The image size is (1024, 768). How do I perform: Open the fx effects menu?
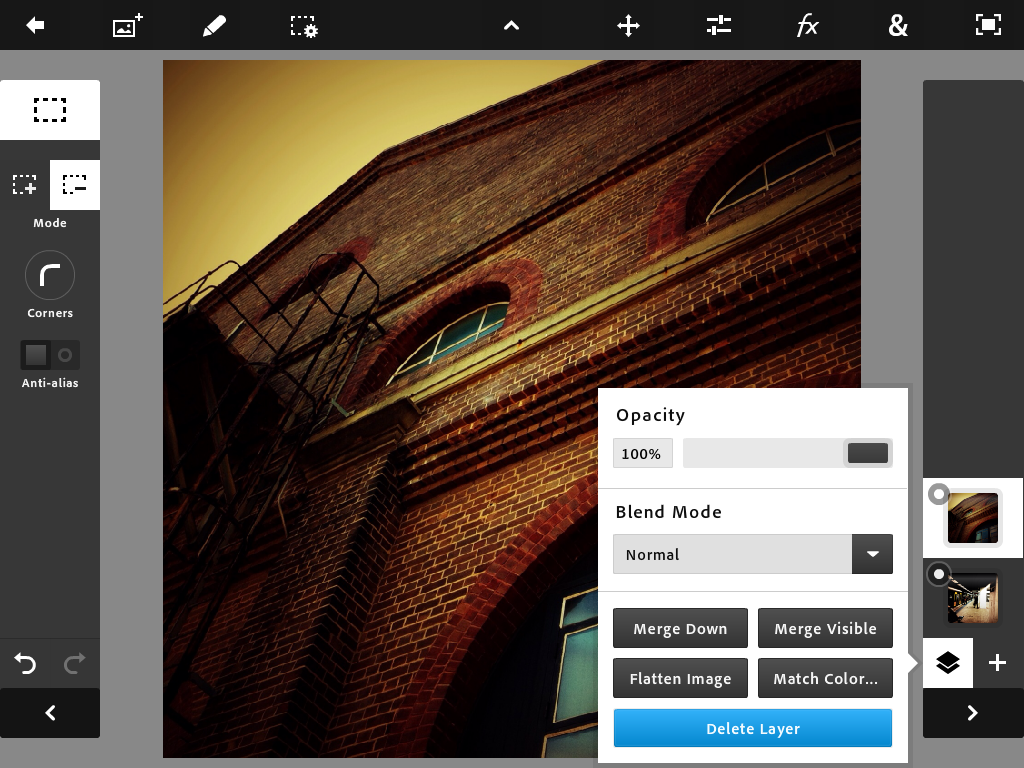click(808, 26)
